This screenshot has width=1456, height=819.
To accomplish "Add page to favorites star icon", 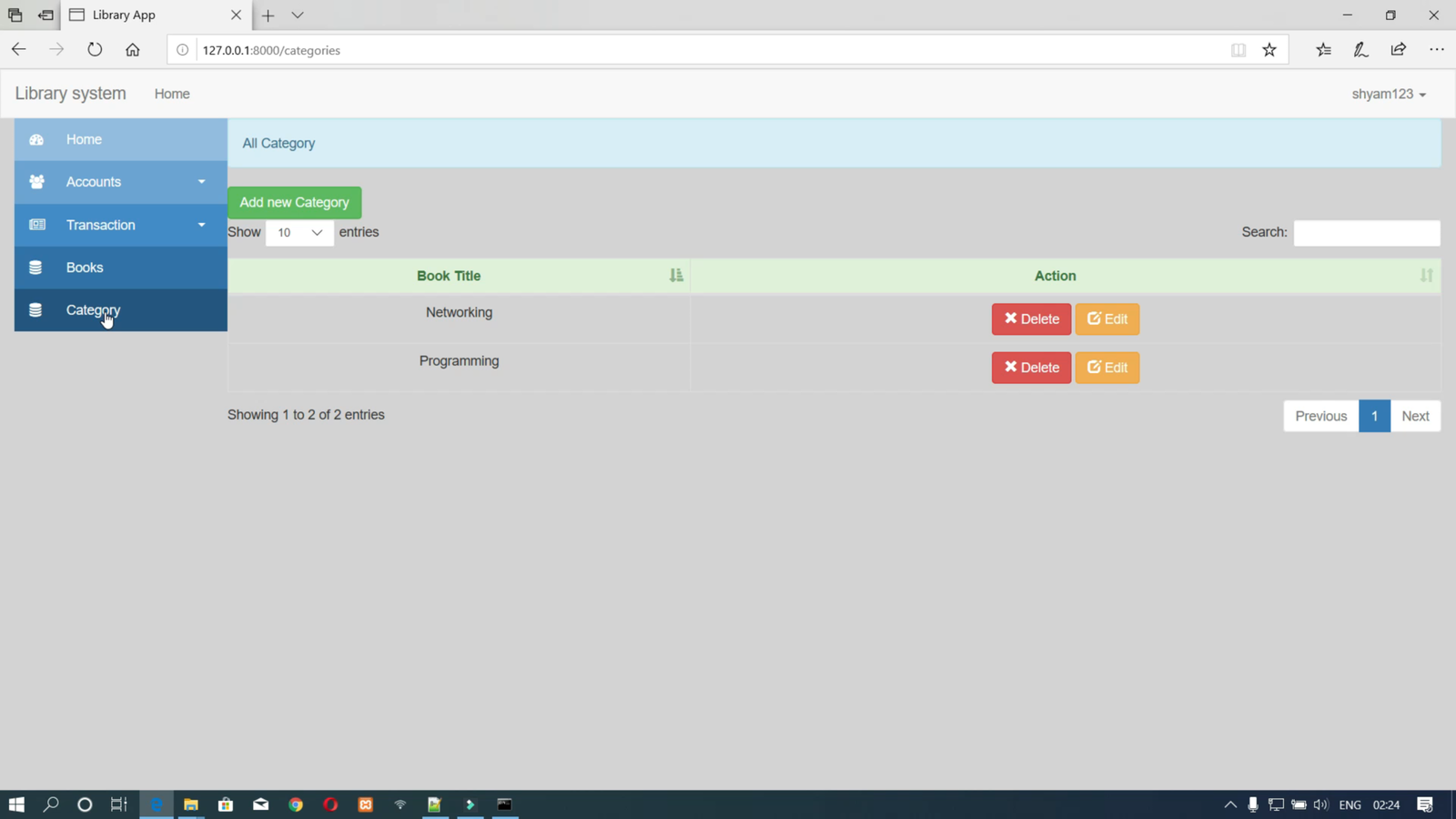I will point(1269,50).
